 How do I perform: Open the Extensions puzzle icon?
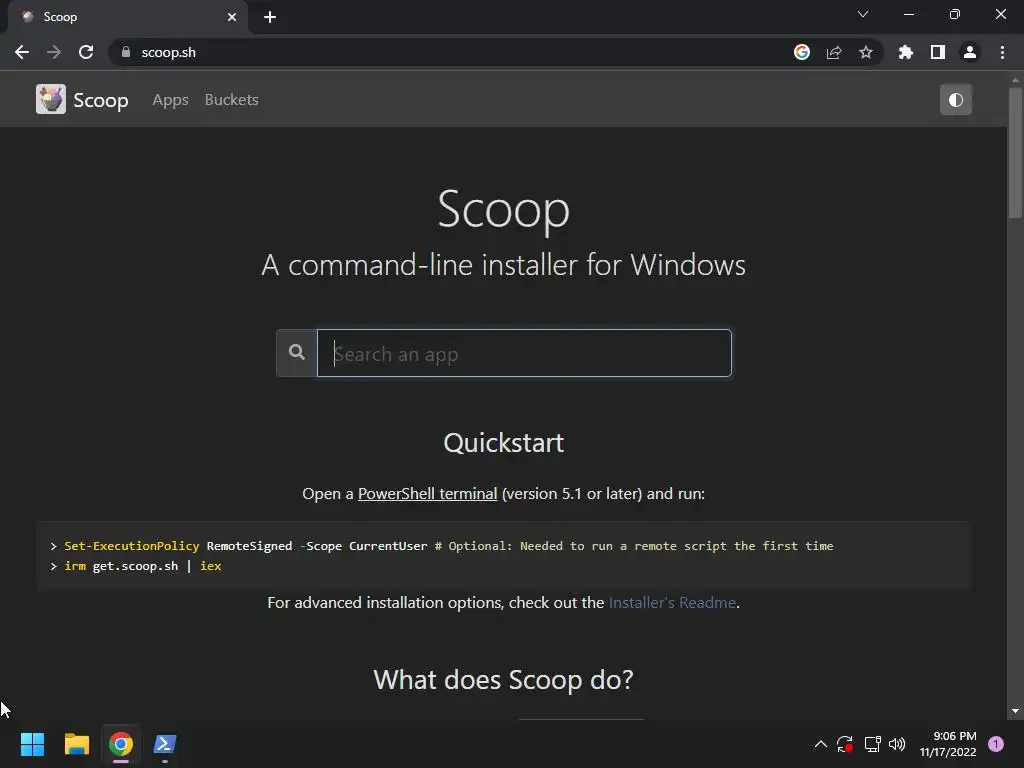coord(906,52)
